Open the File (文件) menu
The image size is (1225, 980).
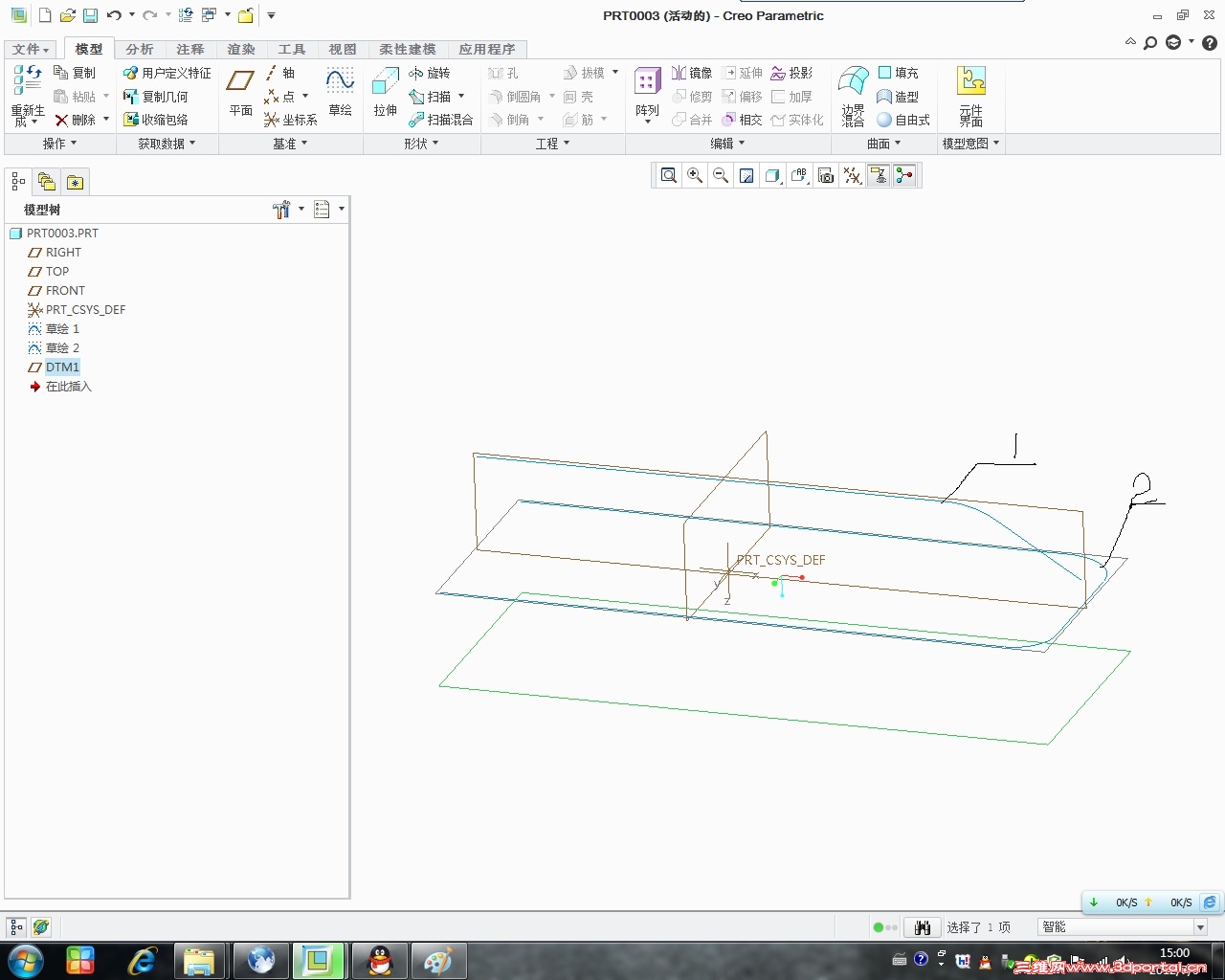(31, 49)
